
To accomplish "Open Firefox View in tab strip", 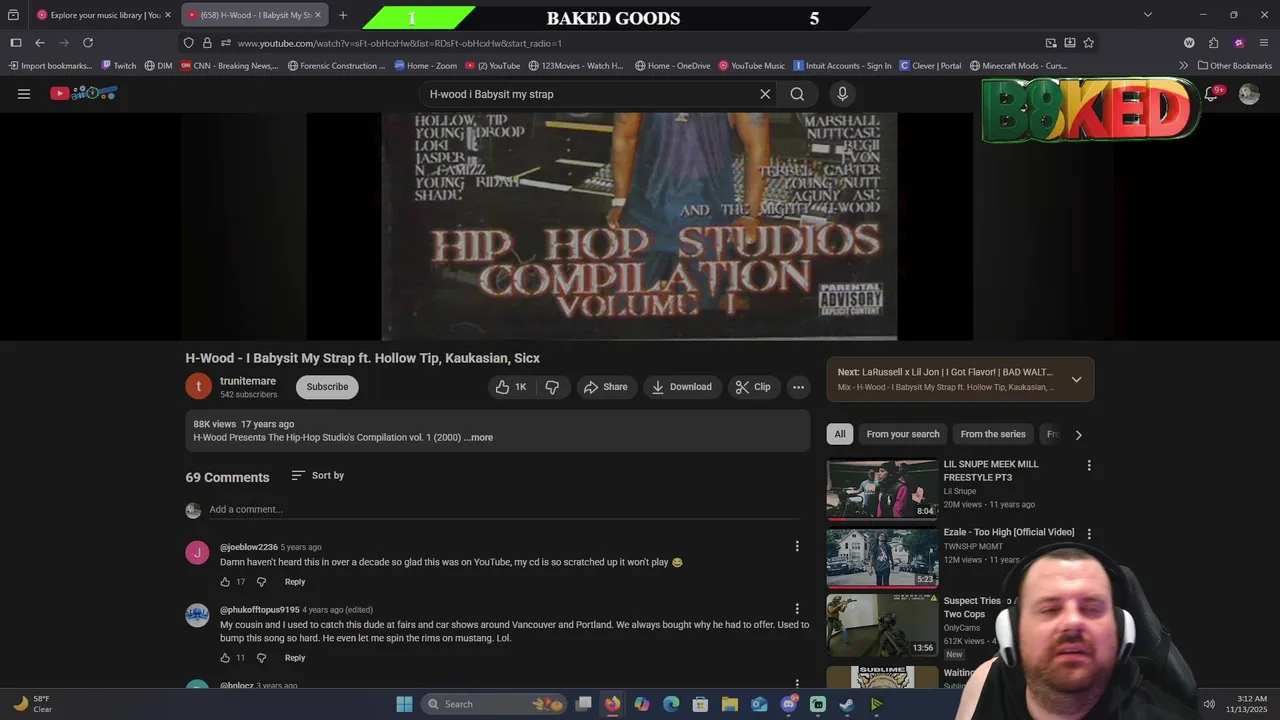I will tap(13, 15).
